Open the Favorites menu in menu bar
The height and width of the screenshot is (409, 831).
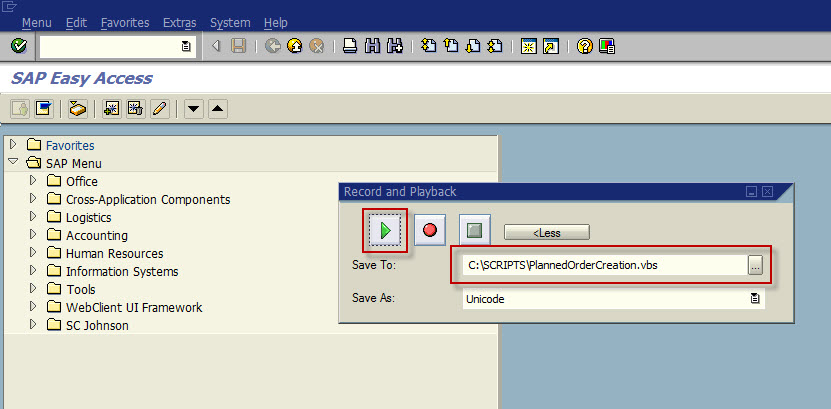(125, 23)
